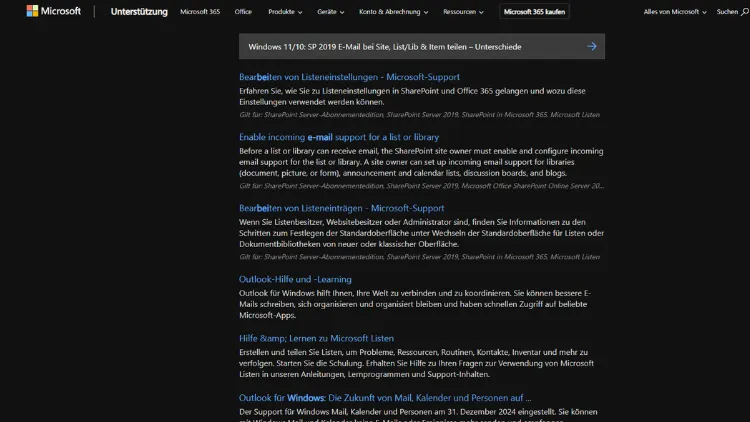
Task: Click the Microsoft 365 kaufen button
Action: (534, 11)
